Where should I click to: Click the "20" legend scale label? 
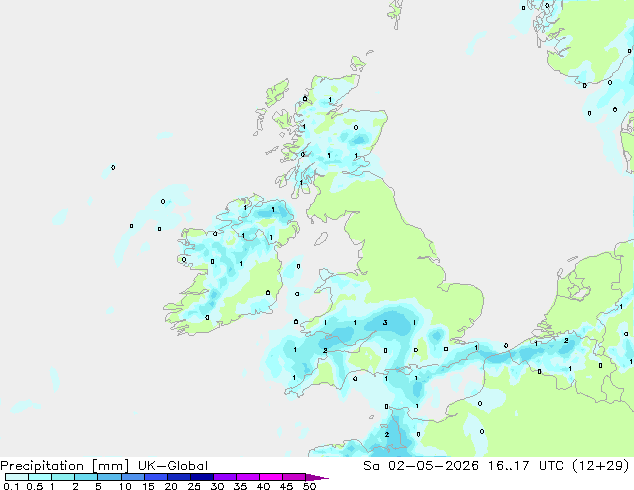pyautogui.click(x=171, y=486)
